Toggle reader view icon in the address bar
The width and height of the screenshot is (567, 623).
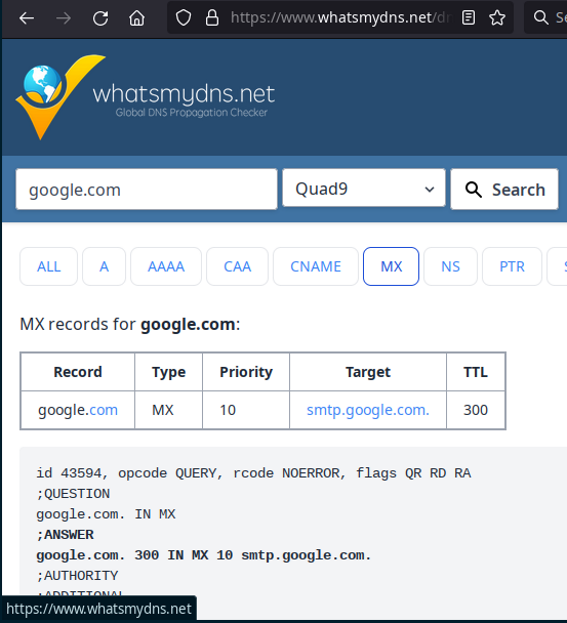coord(468,18)
